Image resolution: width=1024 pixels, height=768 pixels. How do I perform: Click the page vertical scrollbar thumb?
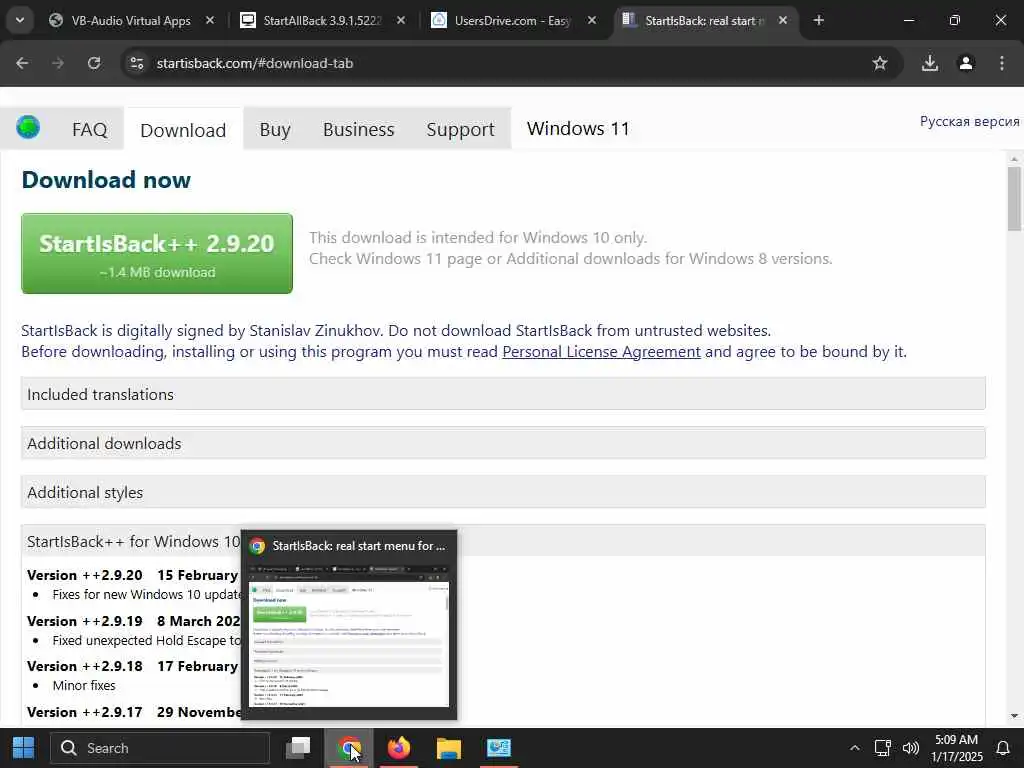coord(1014,199)
